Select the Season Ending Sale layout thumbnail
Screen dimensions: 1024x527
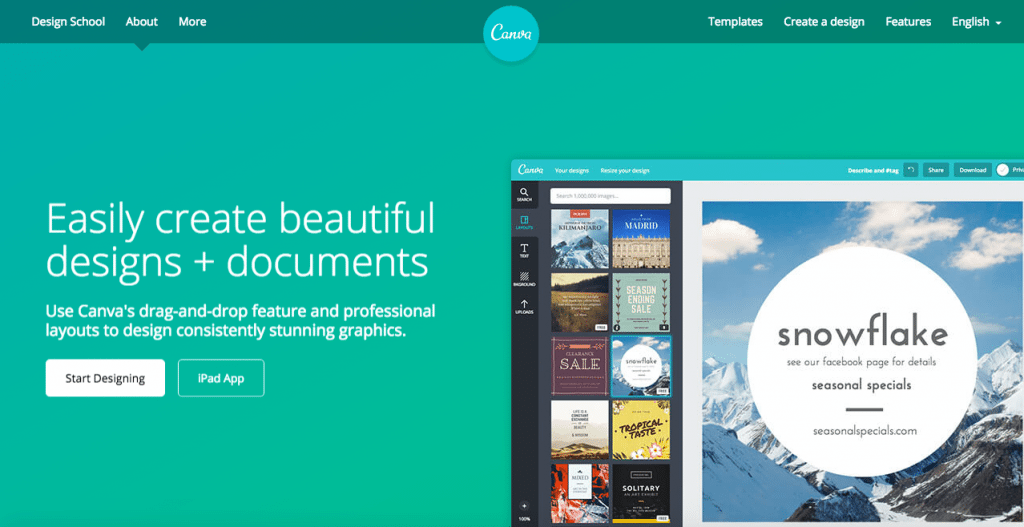(641, 302)
